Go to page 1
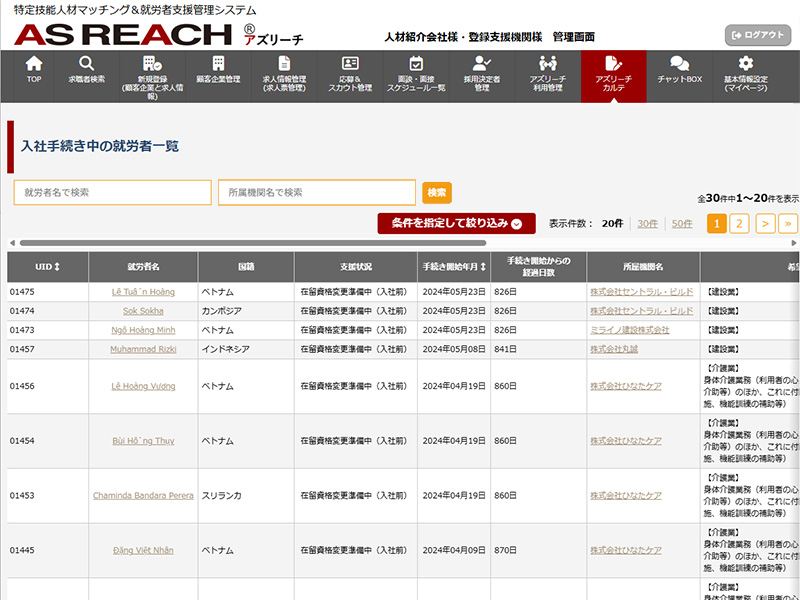 tap(716, 223)
